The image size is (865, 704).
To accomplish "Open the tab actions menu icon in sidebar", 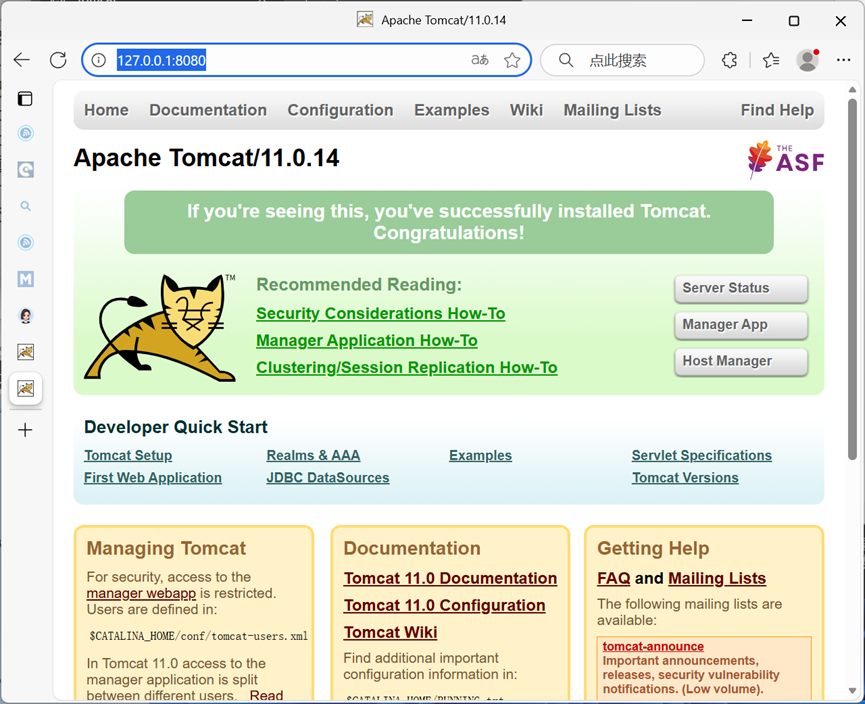I will pyautogui.click(x=25, y=99).
